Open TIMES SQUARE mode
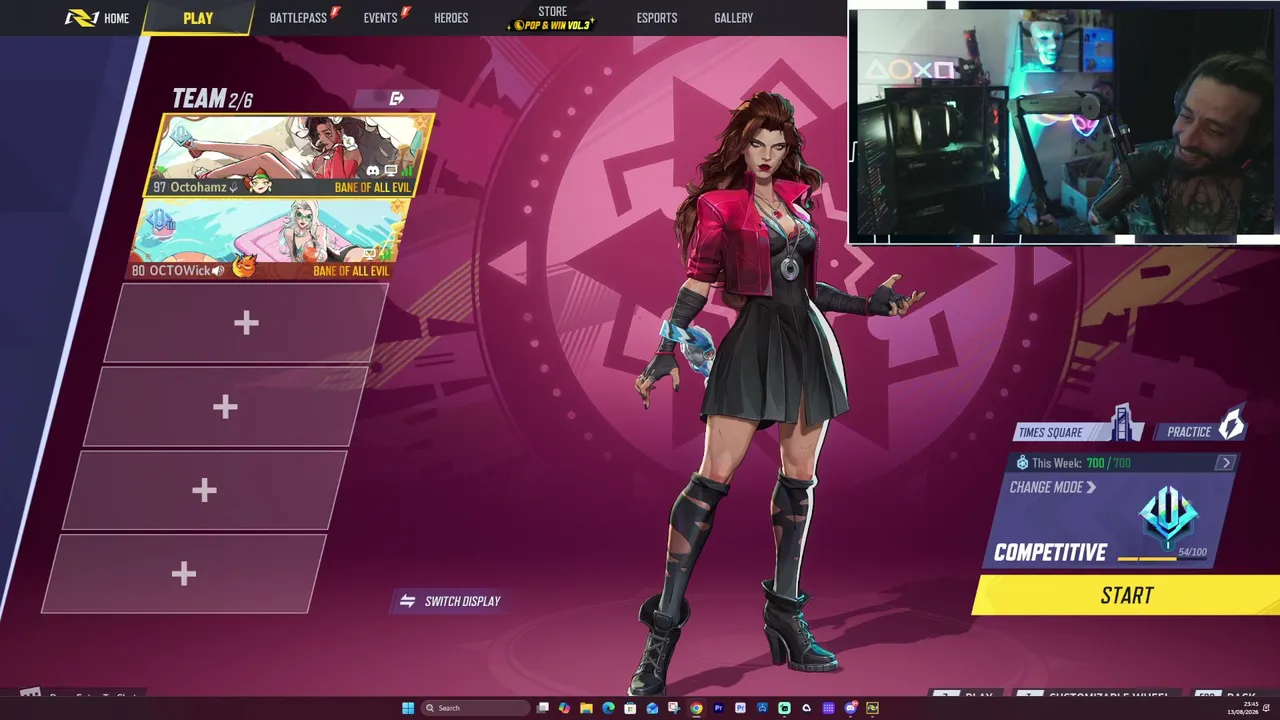The image size is (1280, 720). click(x=1078, y=430)
